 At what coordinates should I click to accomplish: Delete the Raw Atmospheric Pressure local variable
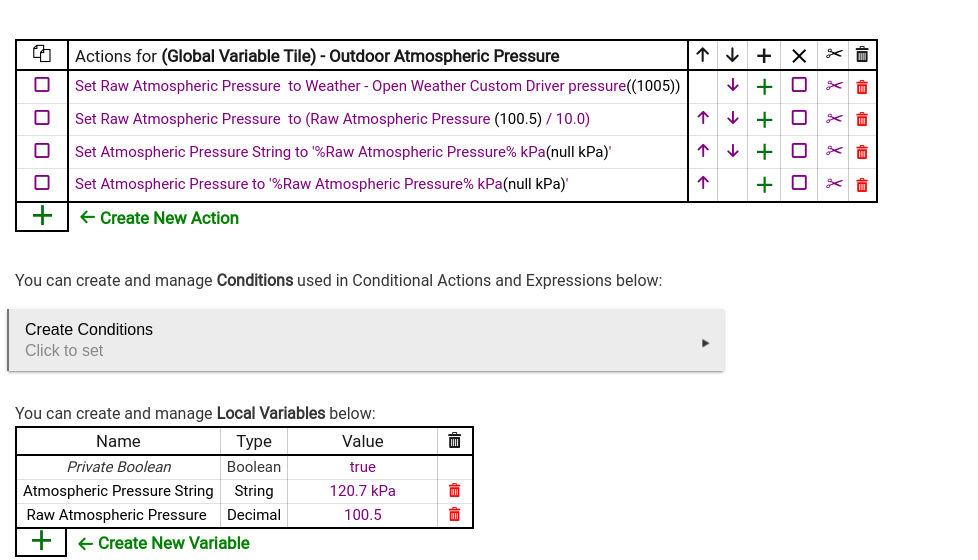coord(455,514)
